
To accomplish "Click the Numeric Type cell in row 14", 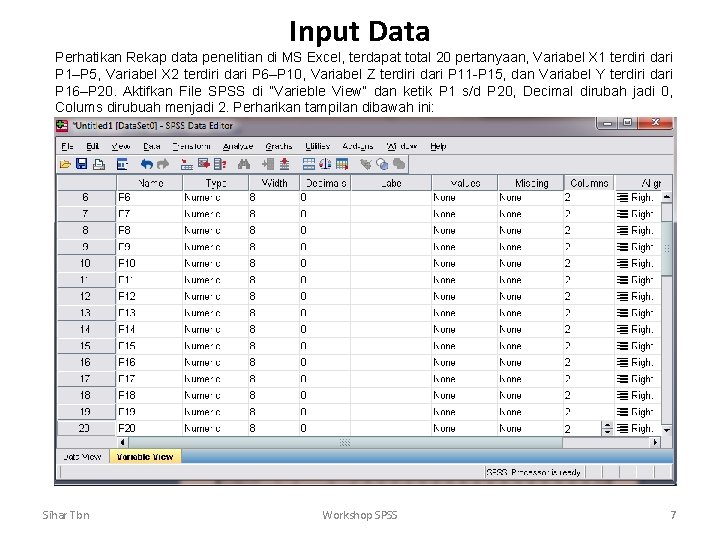I will click(x=215, y=330).
